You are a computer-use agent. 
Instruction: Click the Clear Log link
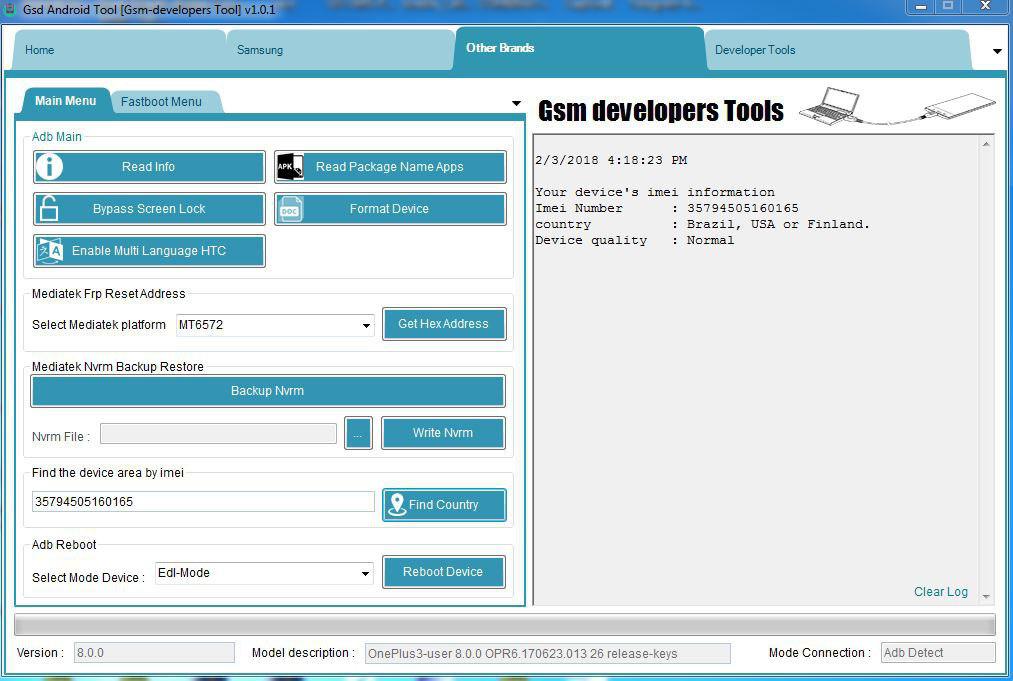[x=940, y=591]
